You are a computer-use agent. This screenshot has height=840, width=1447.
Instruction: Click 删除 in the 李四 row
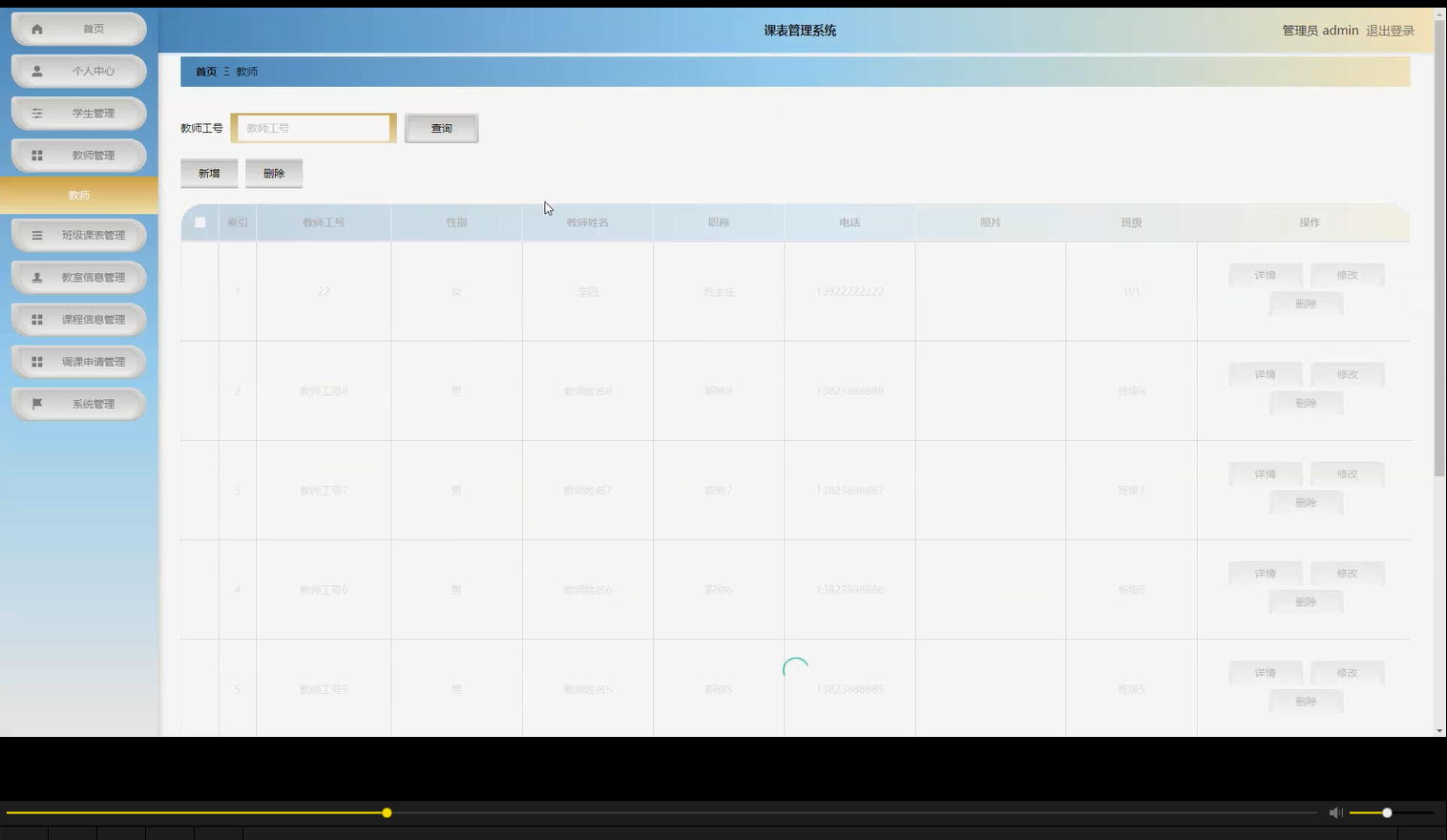pyautogui.click(x=1306, y=304)
